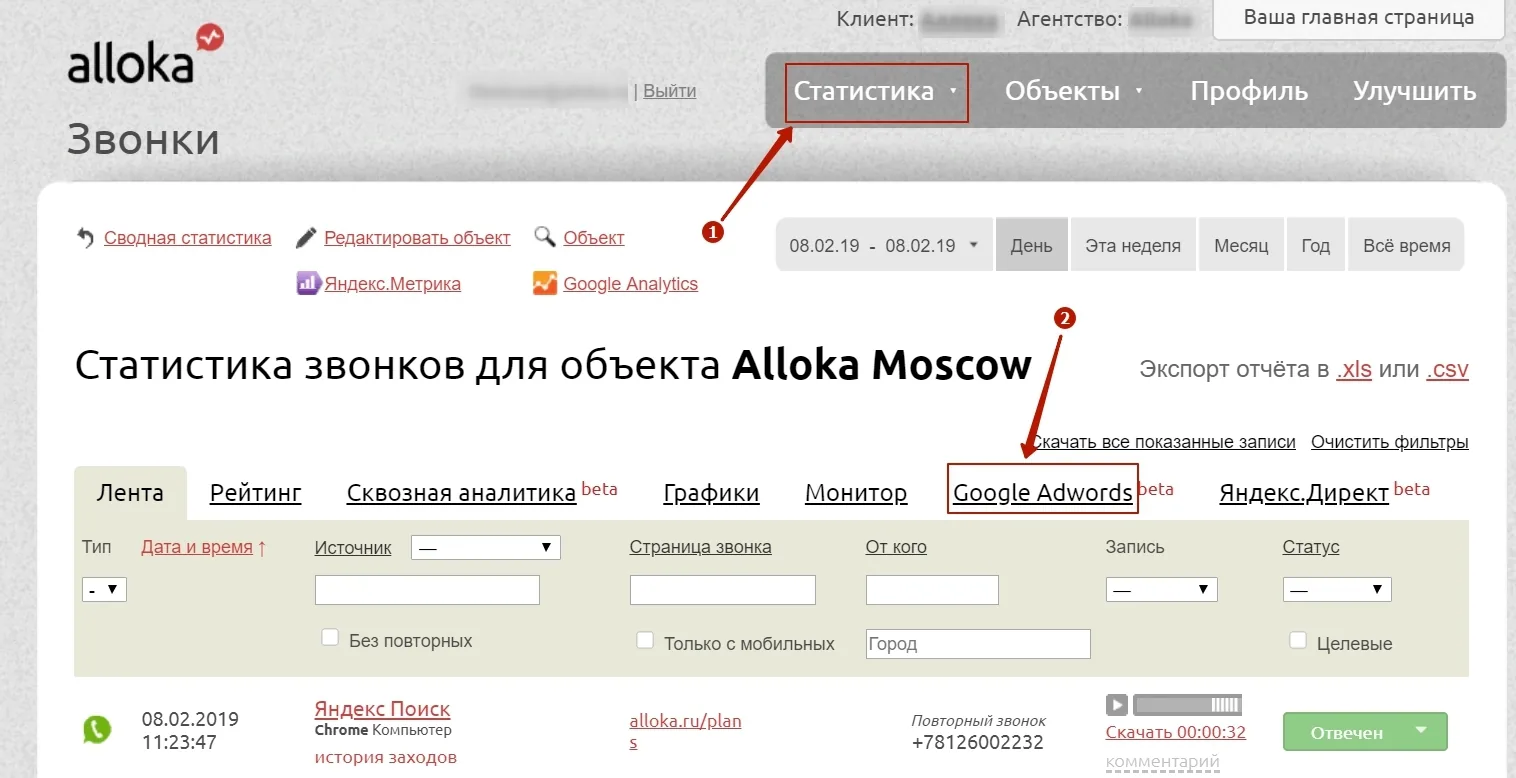Expand the Тип filter dropdown
Image resolution: width=1516 pixels, height=778 pixels.
104,590
